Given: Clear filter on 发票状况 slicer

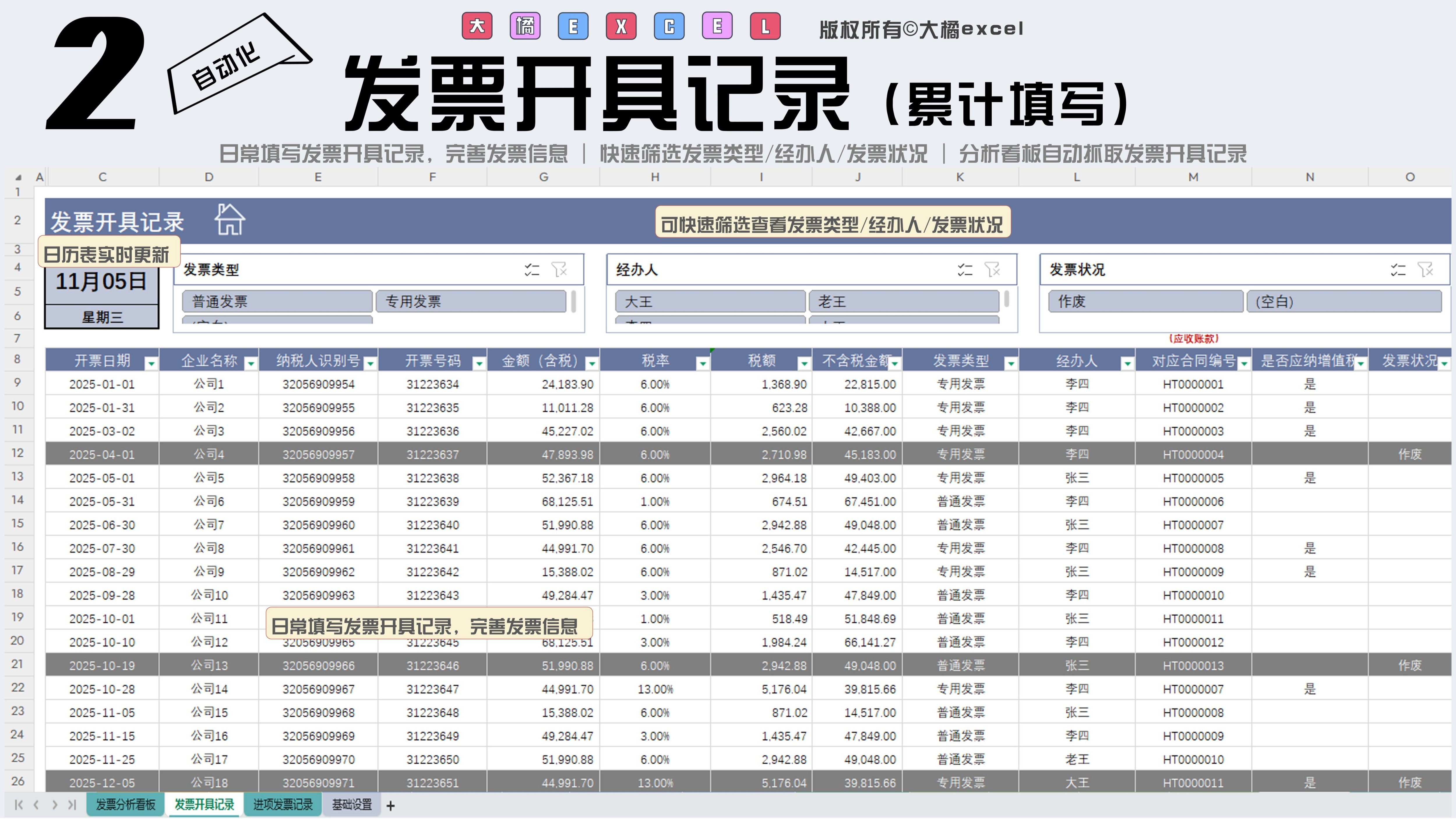Looking at the screenshot, I should 1425,270.
